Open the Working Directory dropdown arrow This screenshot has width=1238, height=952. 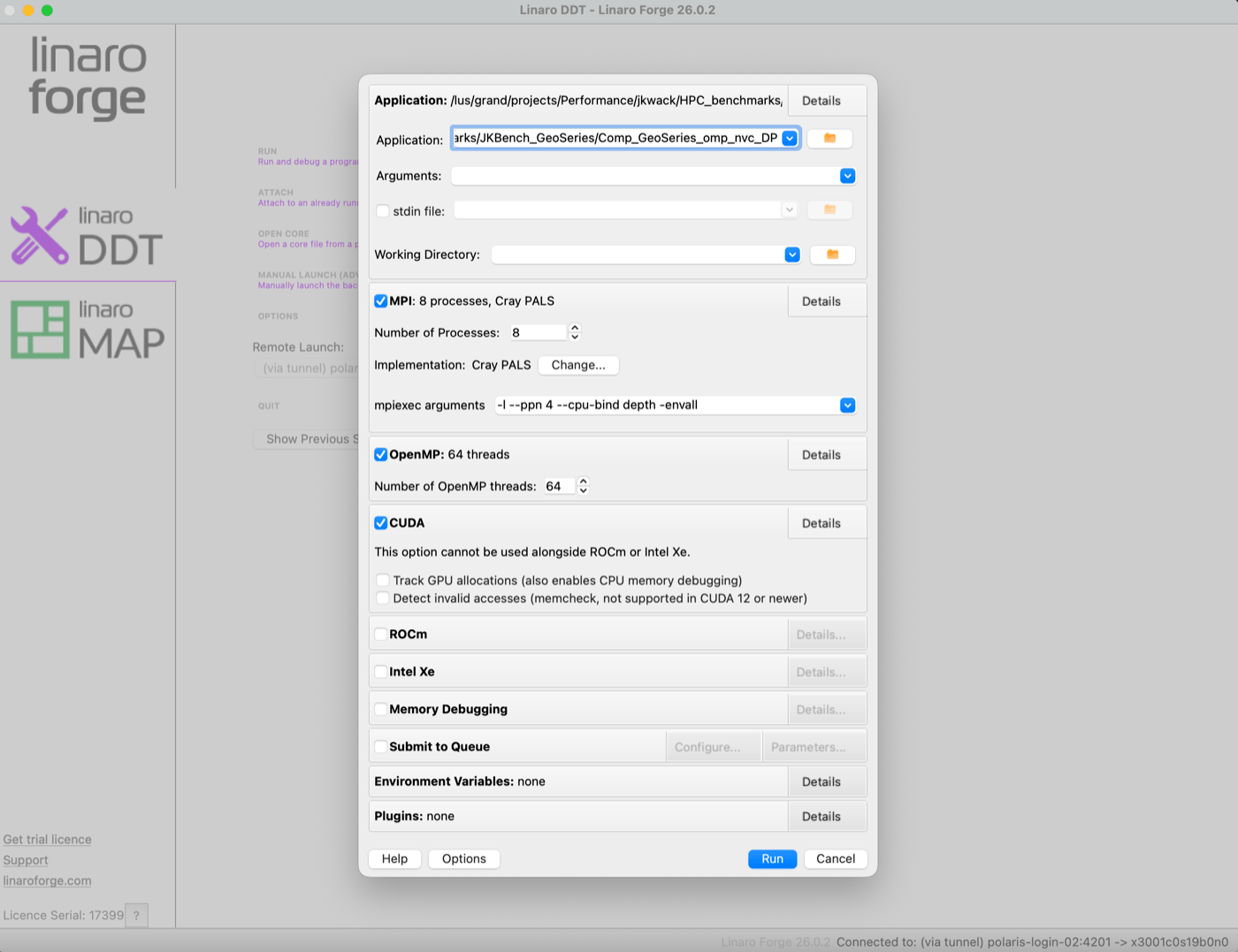792,255
